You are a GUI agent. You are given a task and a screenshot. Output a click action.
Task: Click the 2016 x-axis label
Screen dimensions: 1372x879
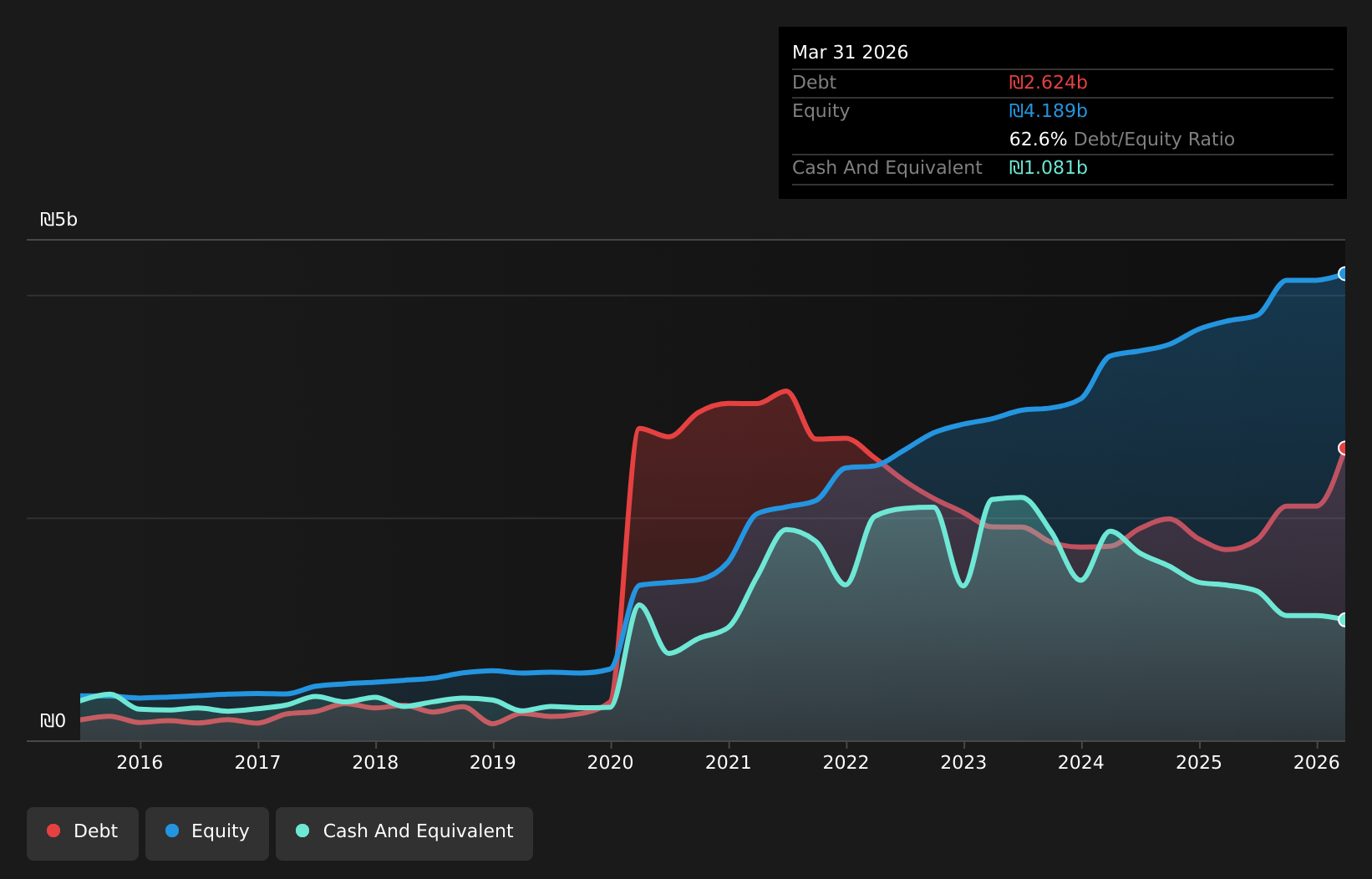click(140, 762)
